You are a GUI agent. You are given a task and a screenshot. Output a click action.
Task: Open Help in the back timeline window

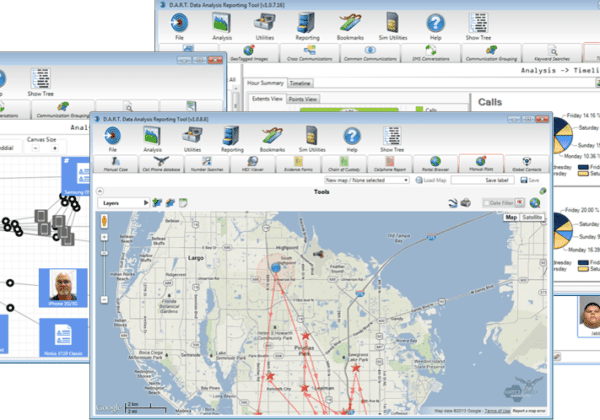(x=435, y=26)
